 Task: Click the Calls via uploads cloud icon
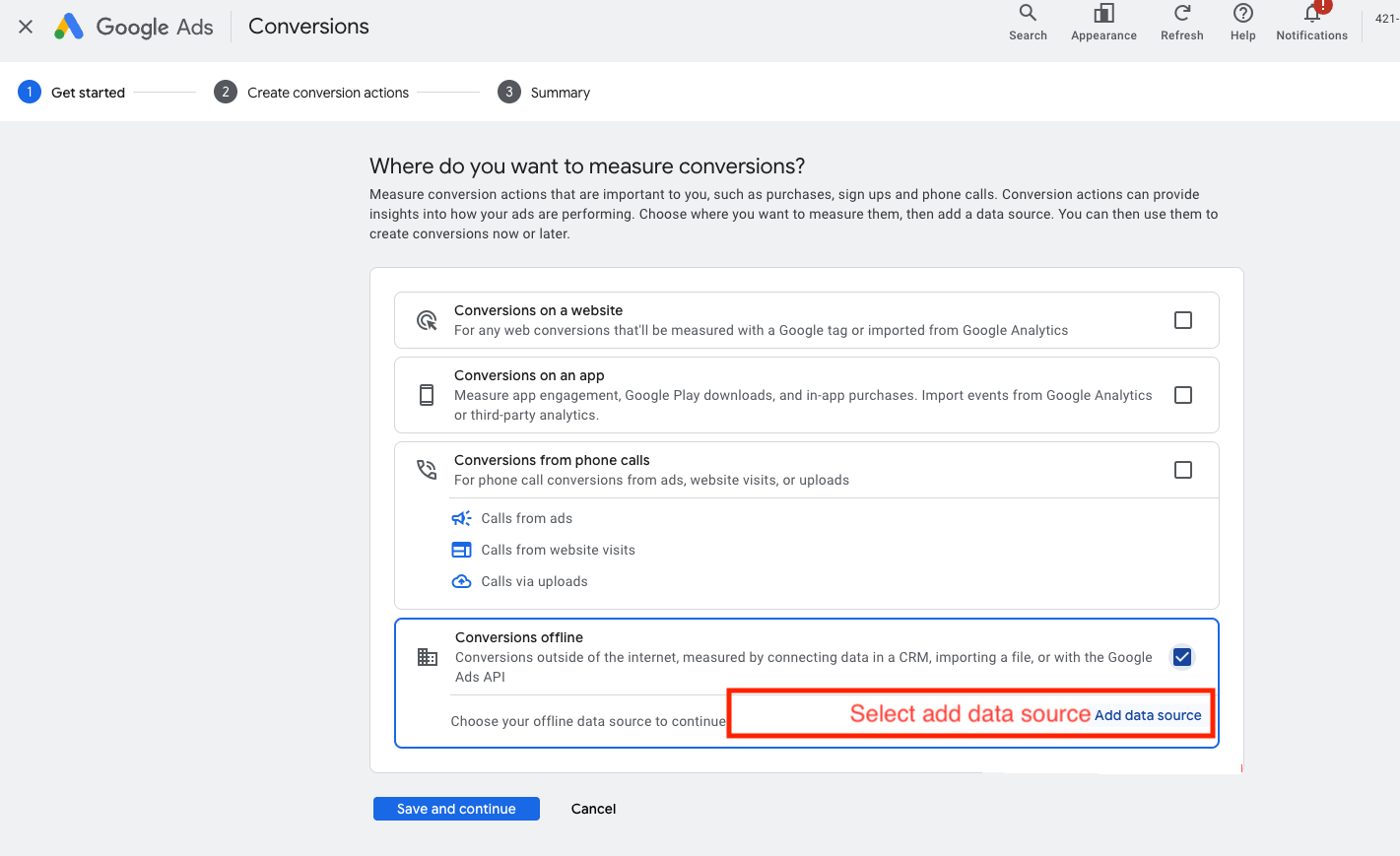coord(461,581)
